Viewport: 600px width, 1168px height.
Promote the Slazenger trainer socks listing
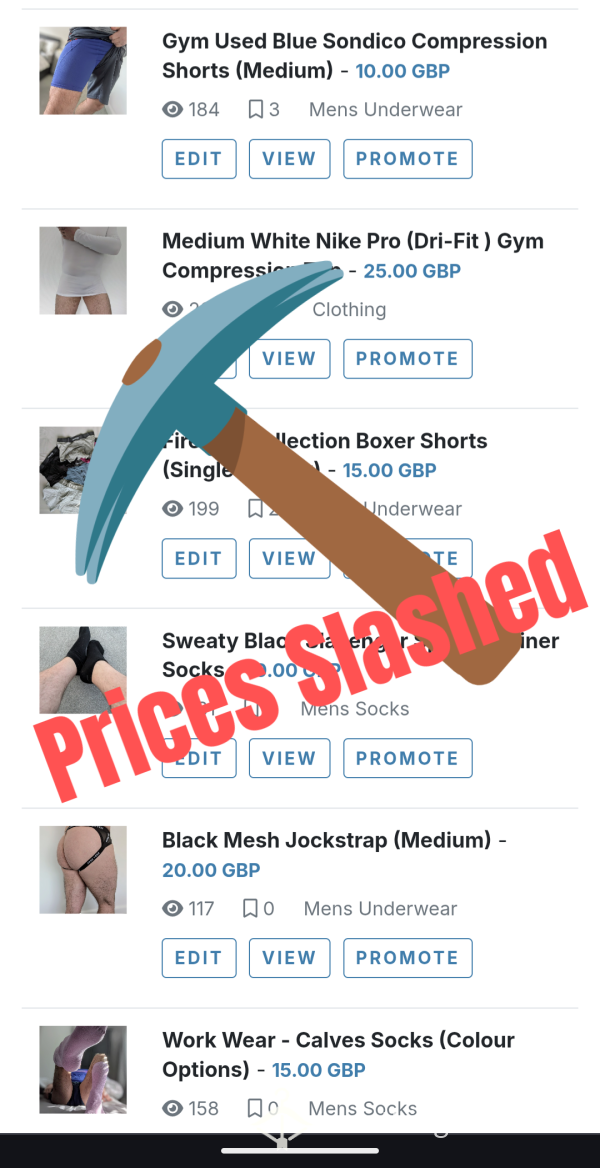pos(408,758)
